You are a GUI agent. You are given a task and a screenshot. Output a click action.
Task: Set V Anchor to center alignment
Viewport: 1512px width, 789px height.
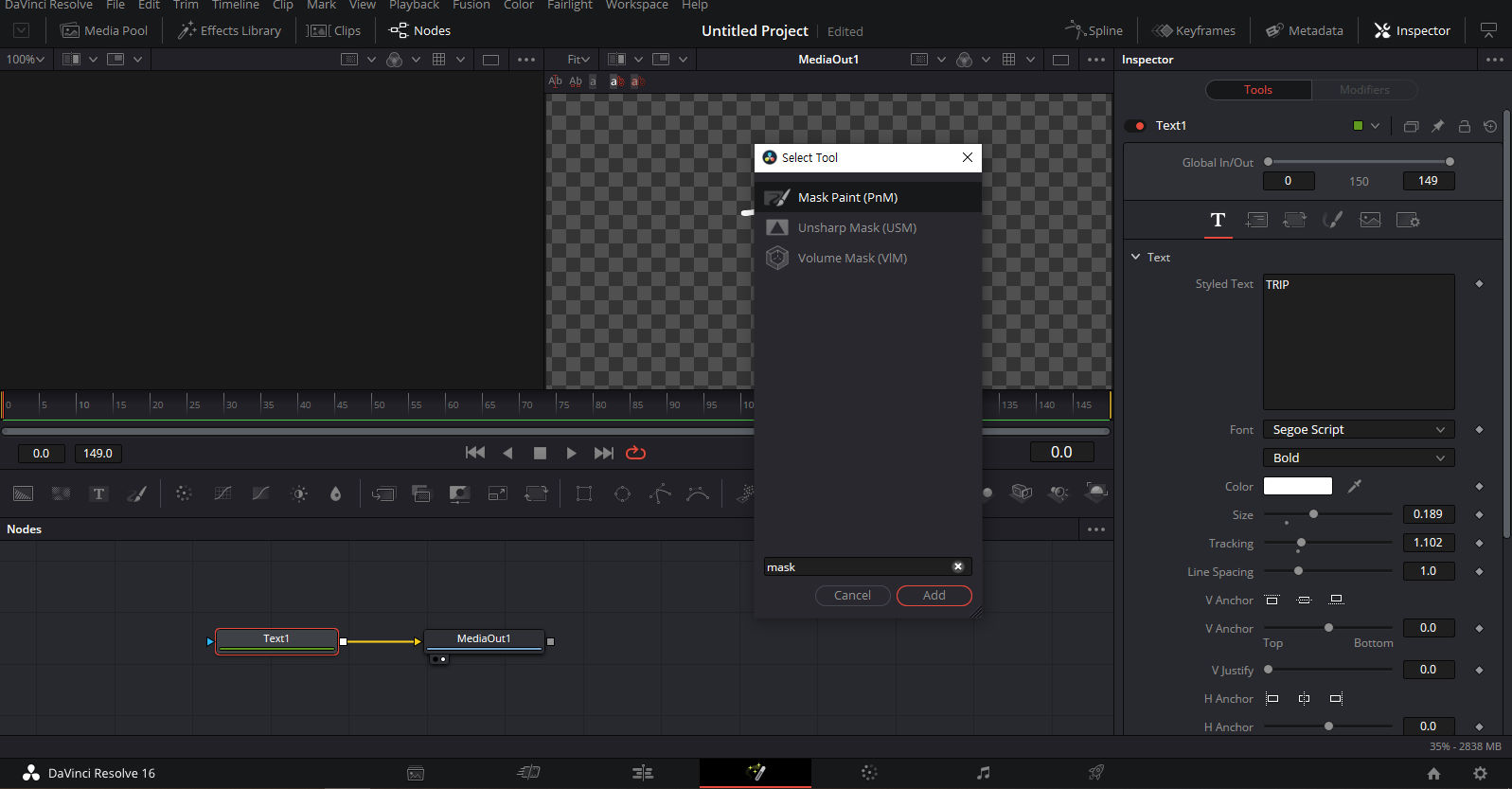click(x=1304, y=600)
